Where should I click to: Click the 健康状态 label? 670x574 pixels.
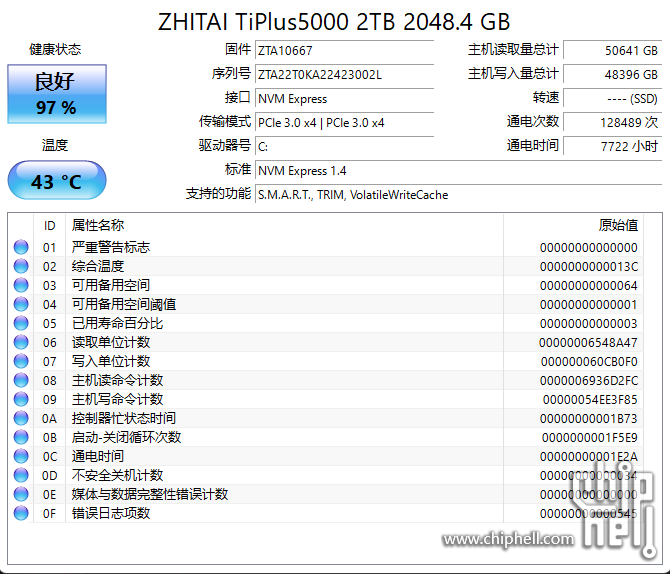[x=55, y=49]
